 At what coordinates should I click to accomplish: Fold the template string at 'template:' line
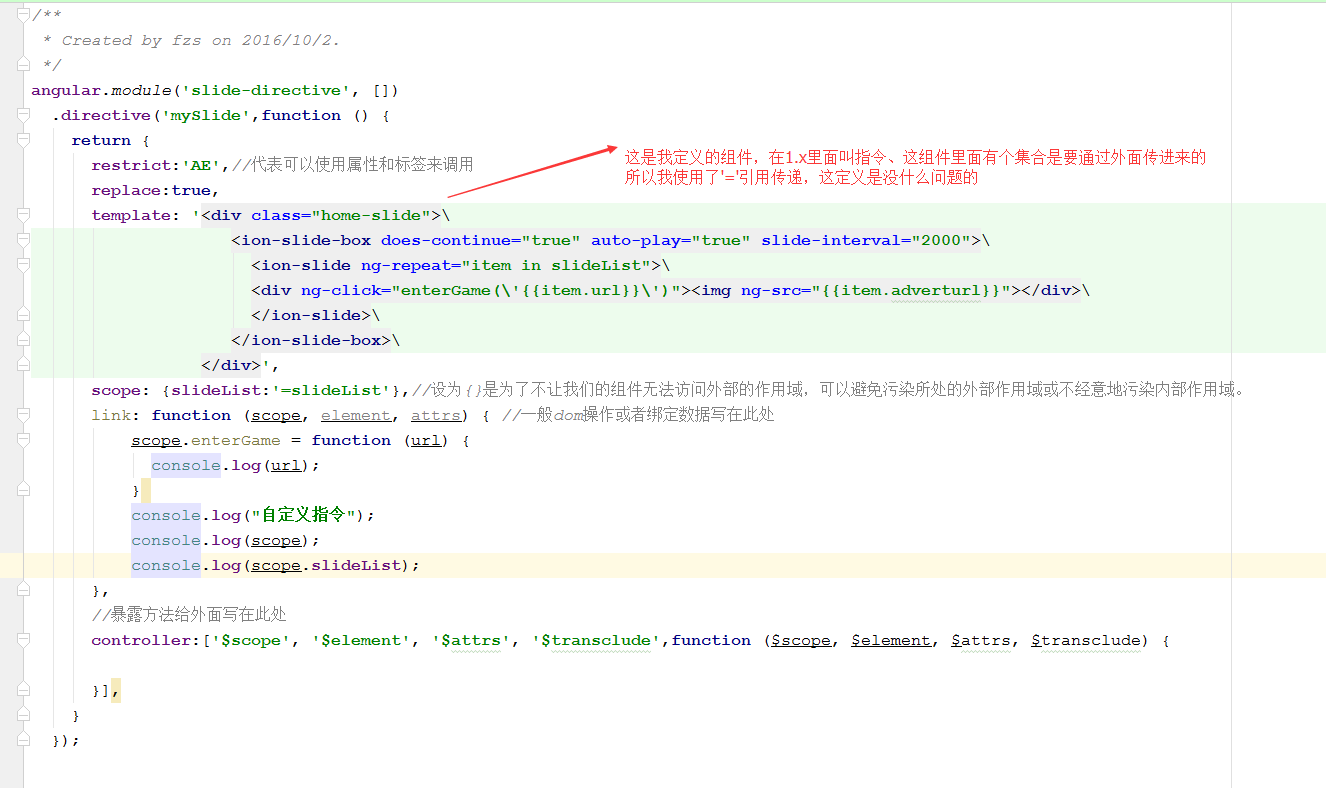[x=24, y=215]
